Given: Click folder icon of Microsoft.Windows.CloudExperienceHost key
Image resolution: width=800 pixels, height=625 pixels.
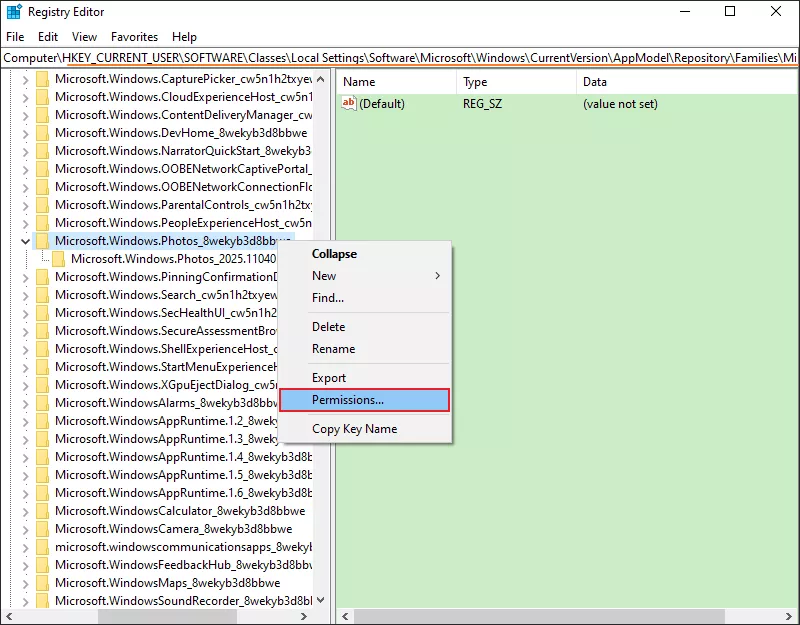Looking at the screenshot, I should click(43, 97).
